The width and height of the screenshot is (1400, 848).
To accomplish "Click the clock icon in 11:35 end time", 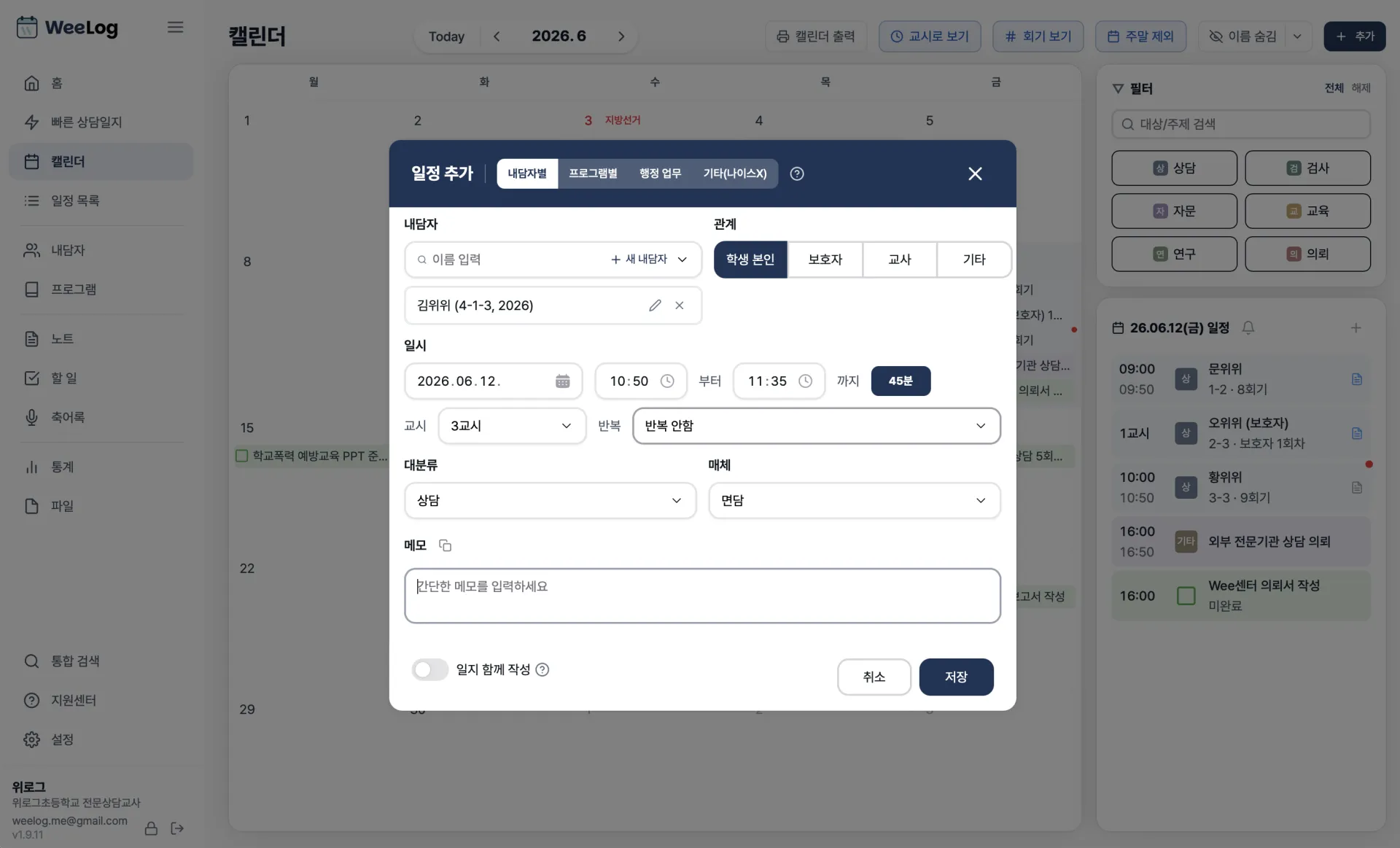I will pos(805,381).
